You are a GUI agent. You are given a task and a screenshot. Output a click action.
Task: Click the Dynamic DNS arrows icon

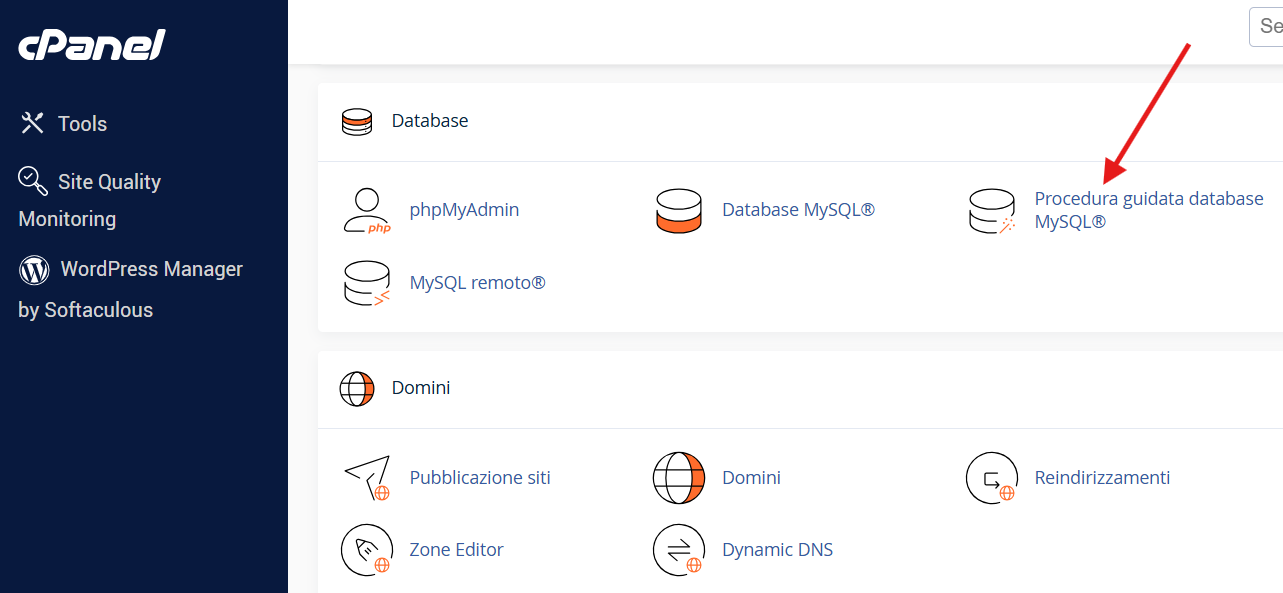pyautogui.click(x=679, y=550)
